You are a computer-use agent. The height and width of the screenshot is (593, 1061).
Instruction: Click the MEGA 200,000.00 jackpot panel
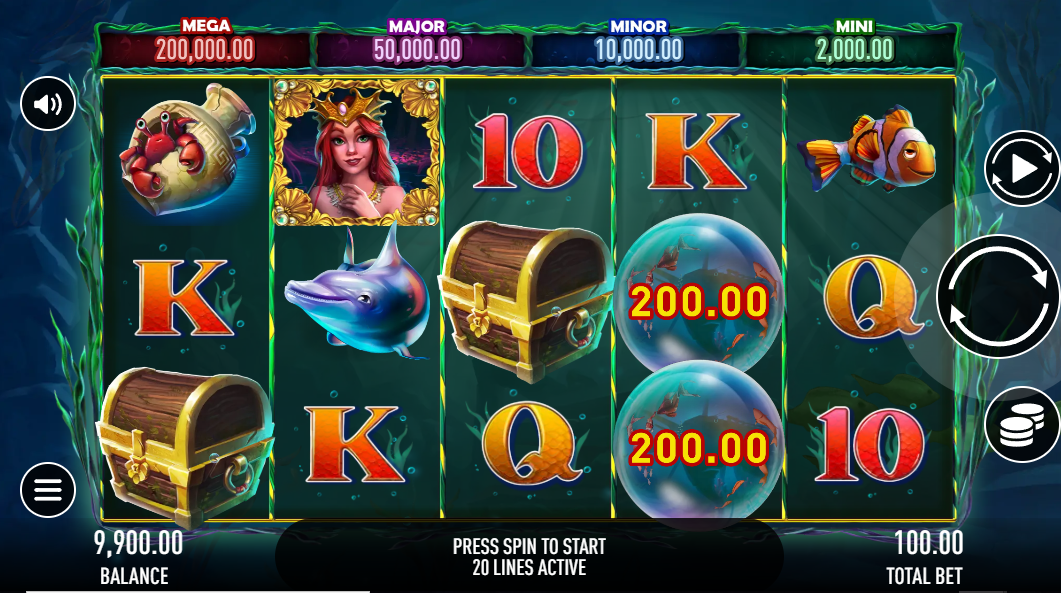pos(204,43)
